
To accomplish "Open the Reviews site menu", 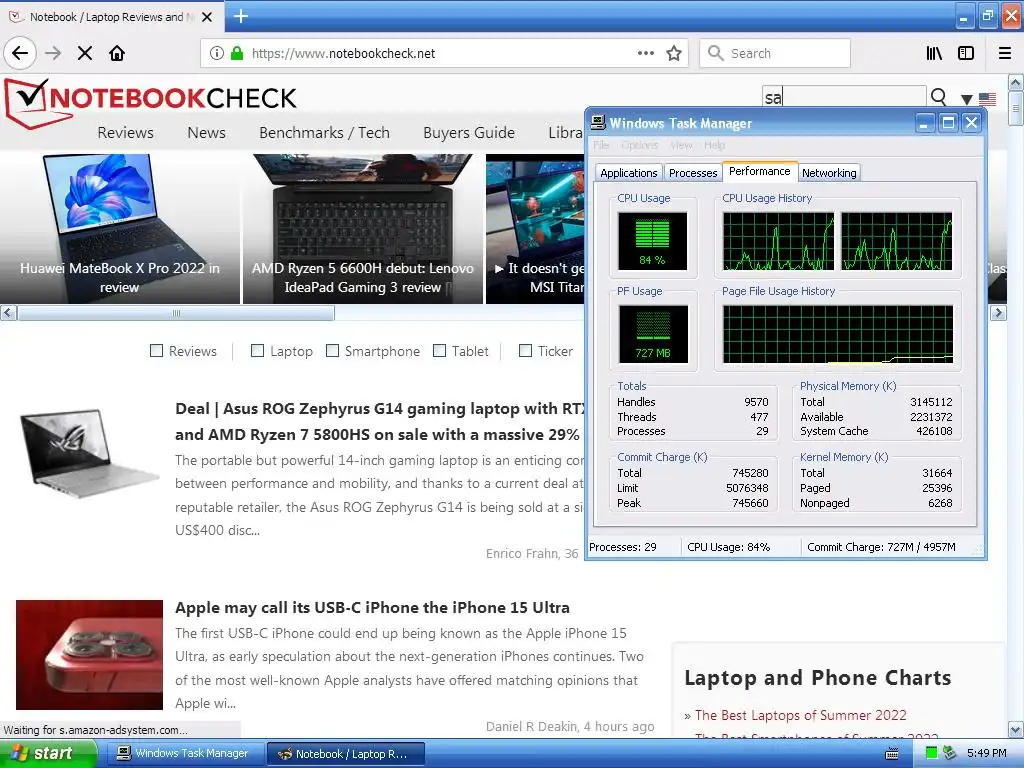I will pyautogui.click(x=125, y=133).
